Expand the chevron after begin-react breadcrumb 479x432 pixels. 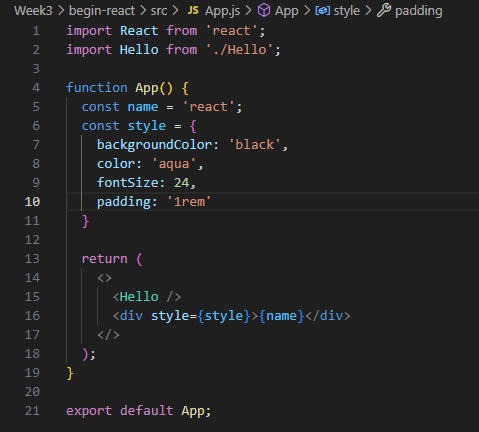(x=143, y=11)
